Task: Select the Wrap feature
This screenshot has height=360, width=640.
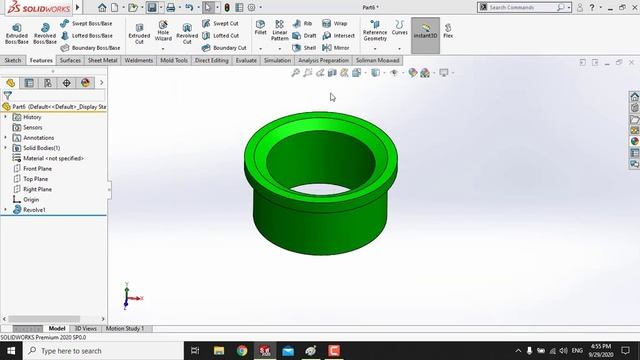Action: point(335,24)
